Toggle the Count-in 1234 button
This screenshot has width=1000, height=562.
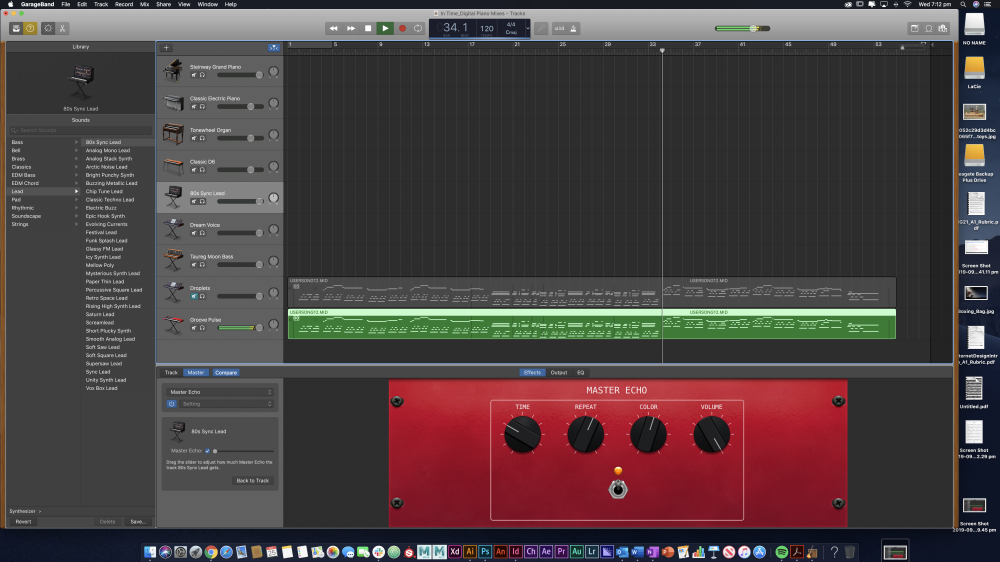[x=559, y=28]
